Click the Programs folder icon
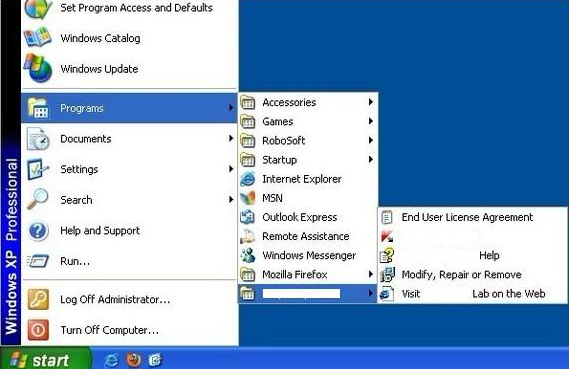 [x=38, y=108]
